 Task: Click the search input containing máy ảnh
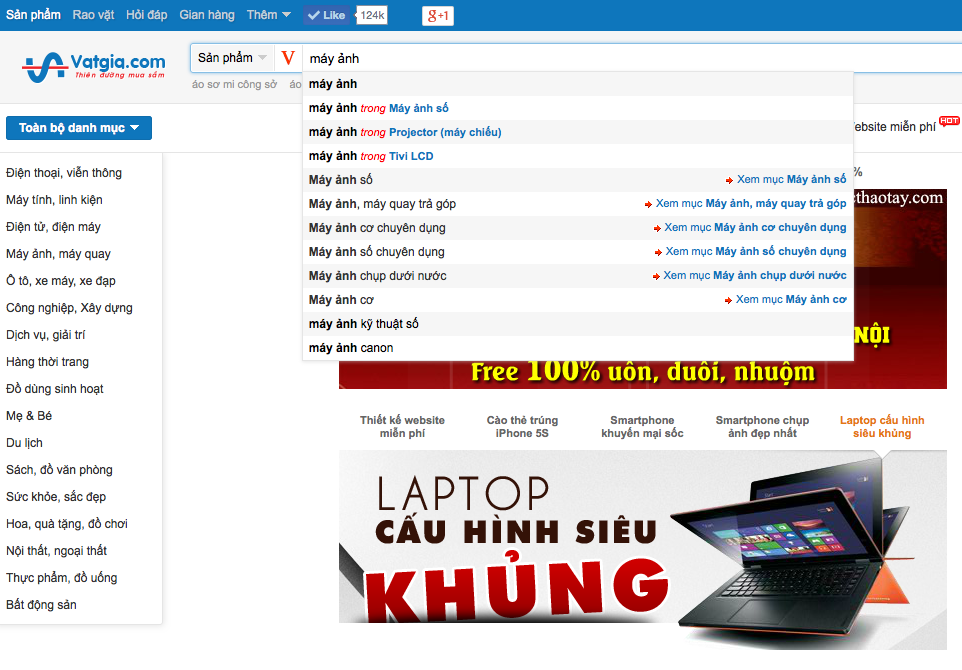600,59
